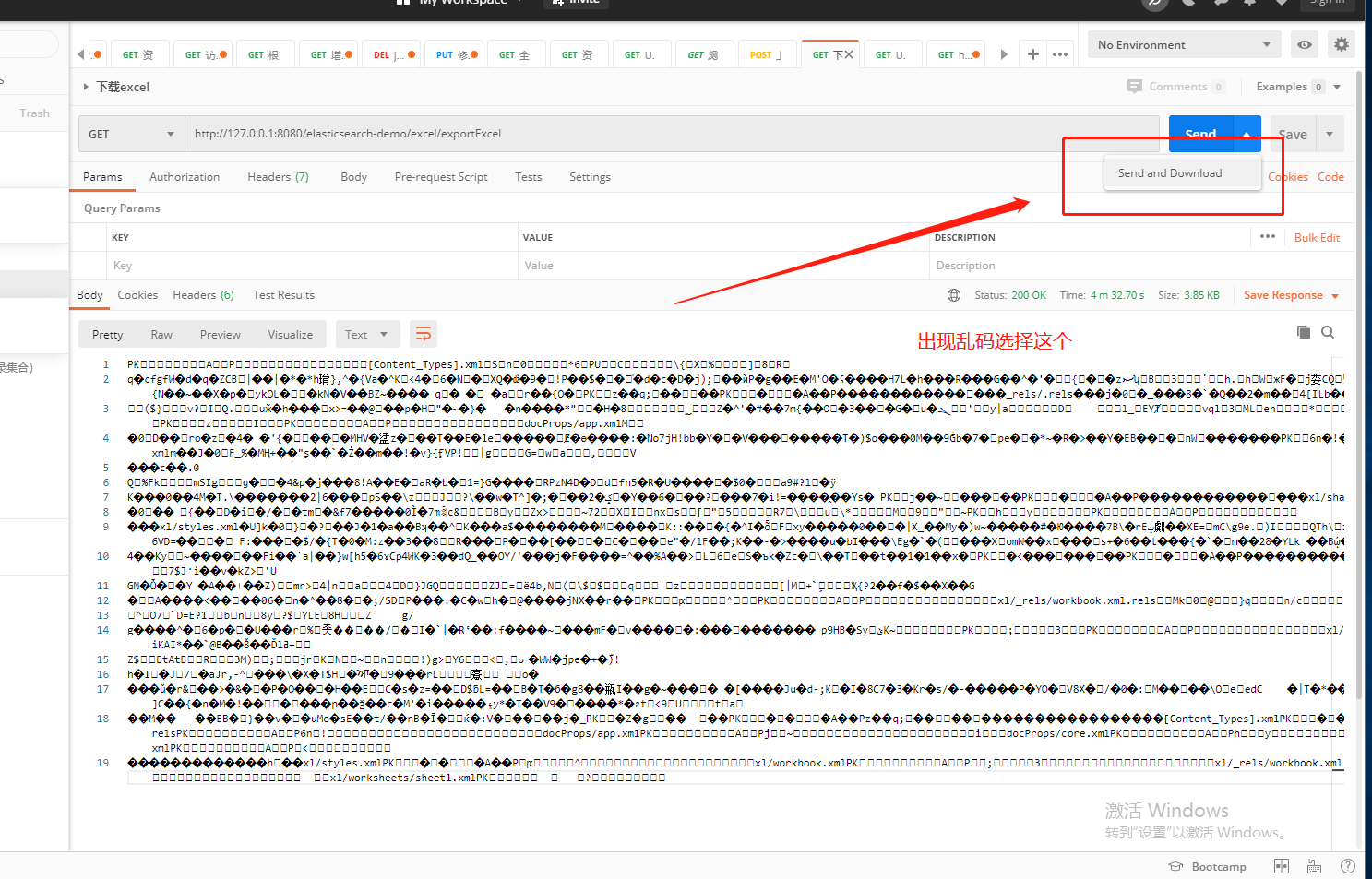Copy response body to clipboard
Viewport: 1372px width, 879px height.
tap(1304, 332)
